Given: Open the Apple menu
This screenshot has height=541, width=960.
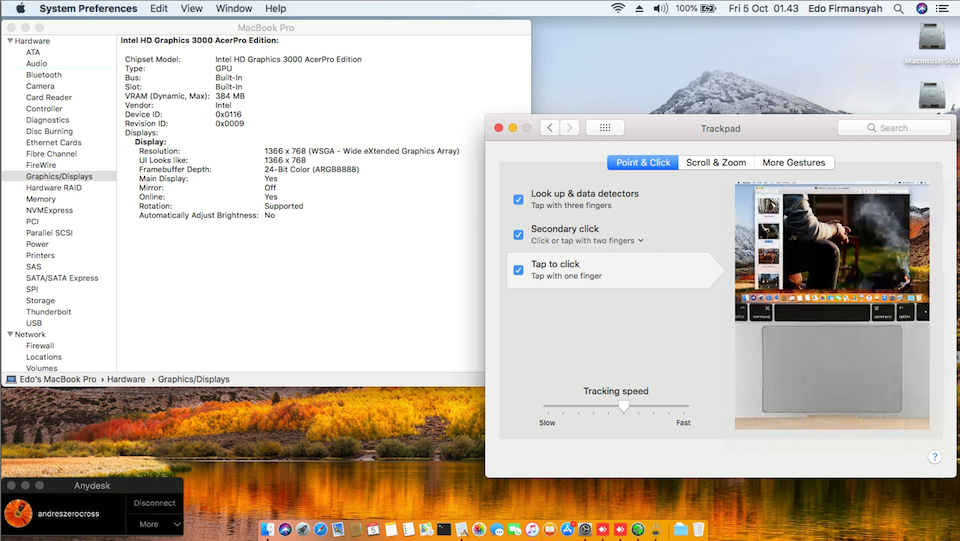Looking at the screenshot, I should [20, 9].
